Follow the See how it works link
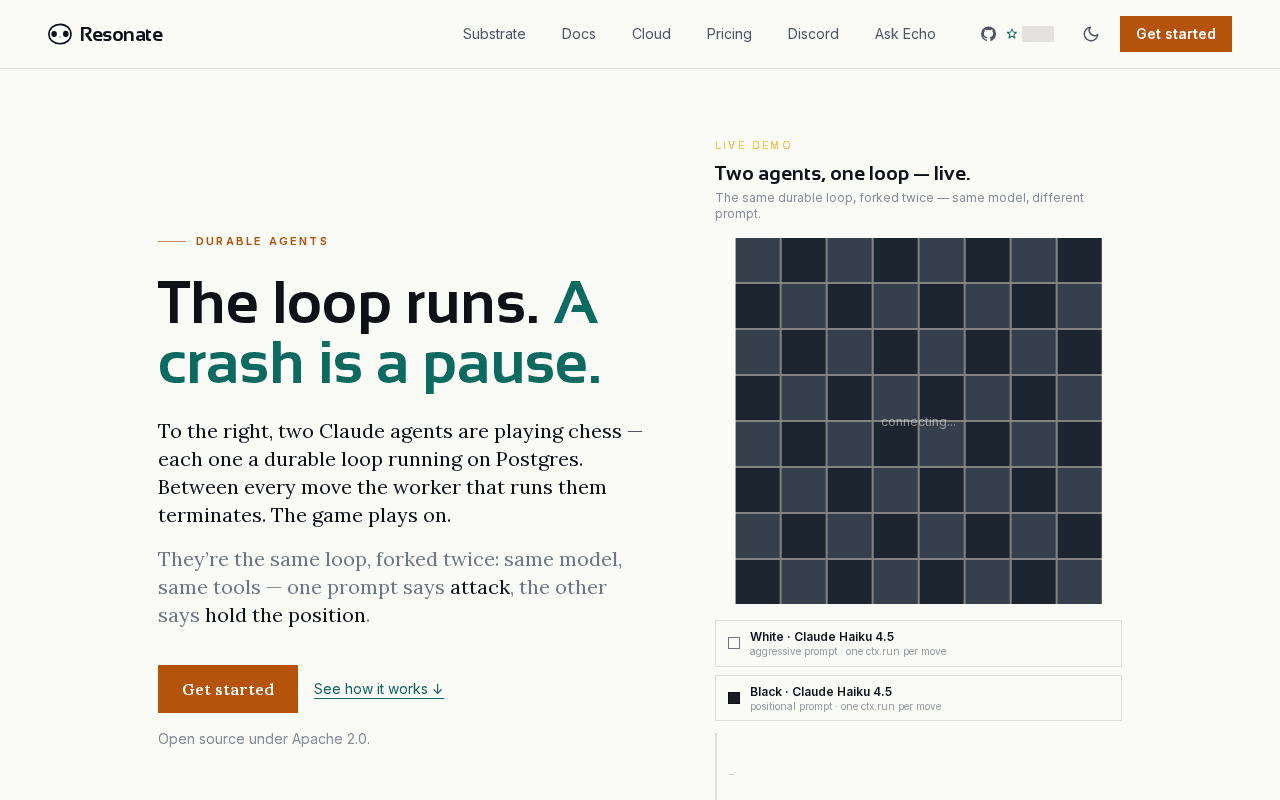1280x800 pixels. tap(379, 689)
